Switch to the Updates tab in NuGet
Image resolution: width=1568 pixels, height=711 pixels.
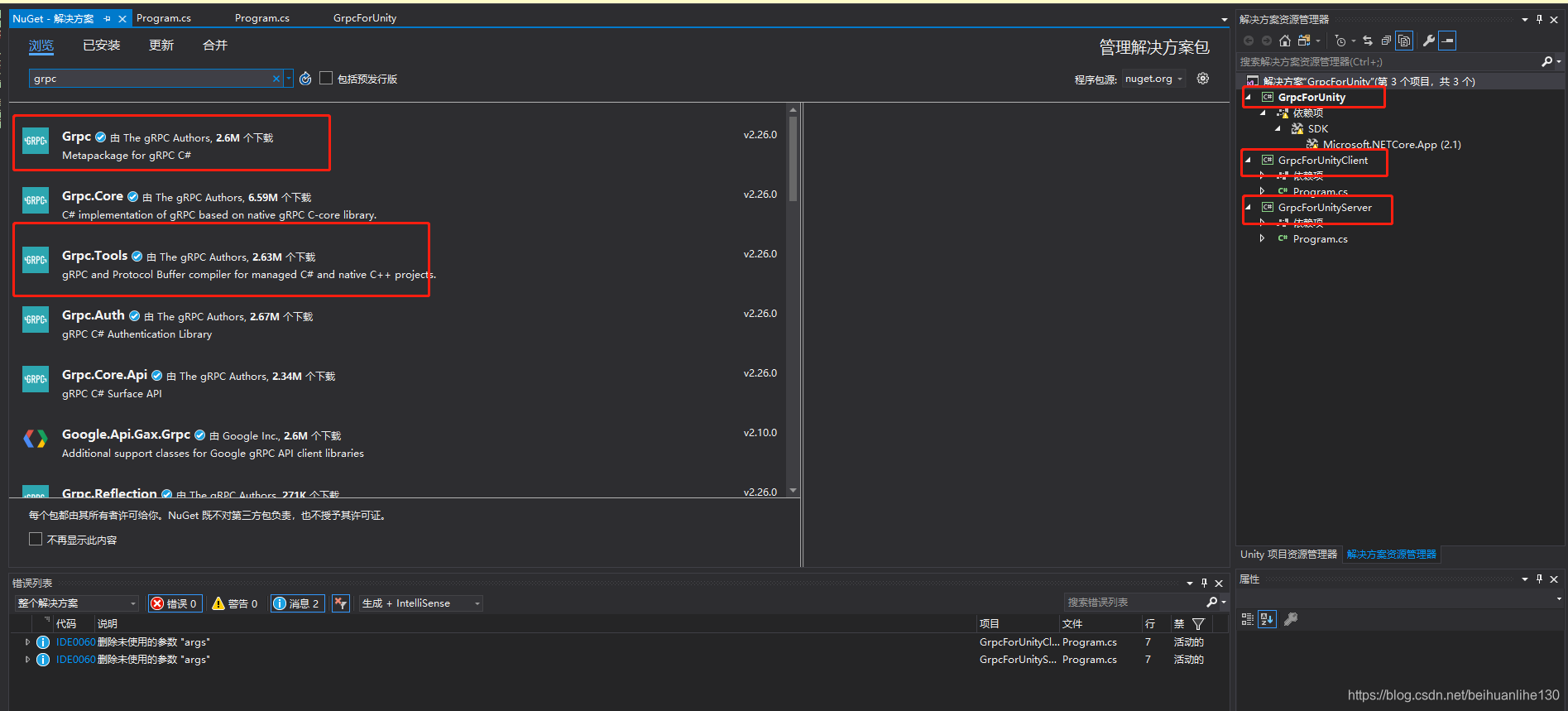click(161, 46)
